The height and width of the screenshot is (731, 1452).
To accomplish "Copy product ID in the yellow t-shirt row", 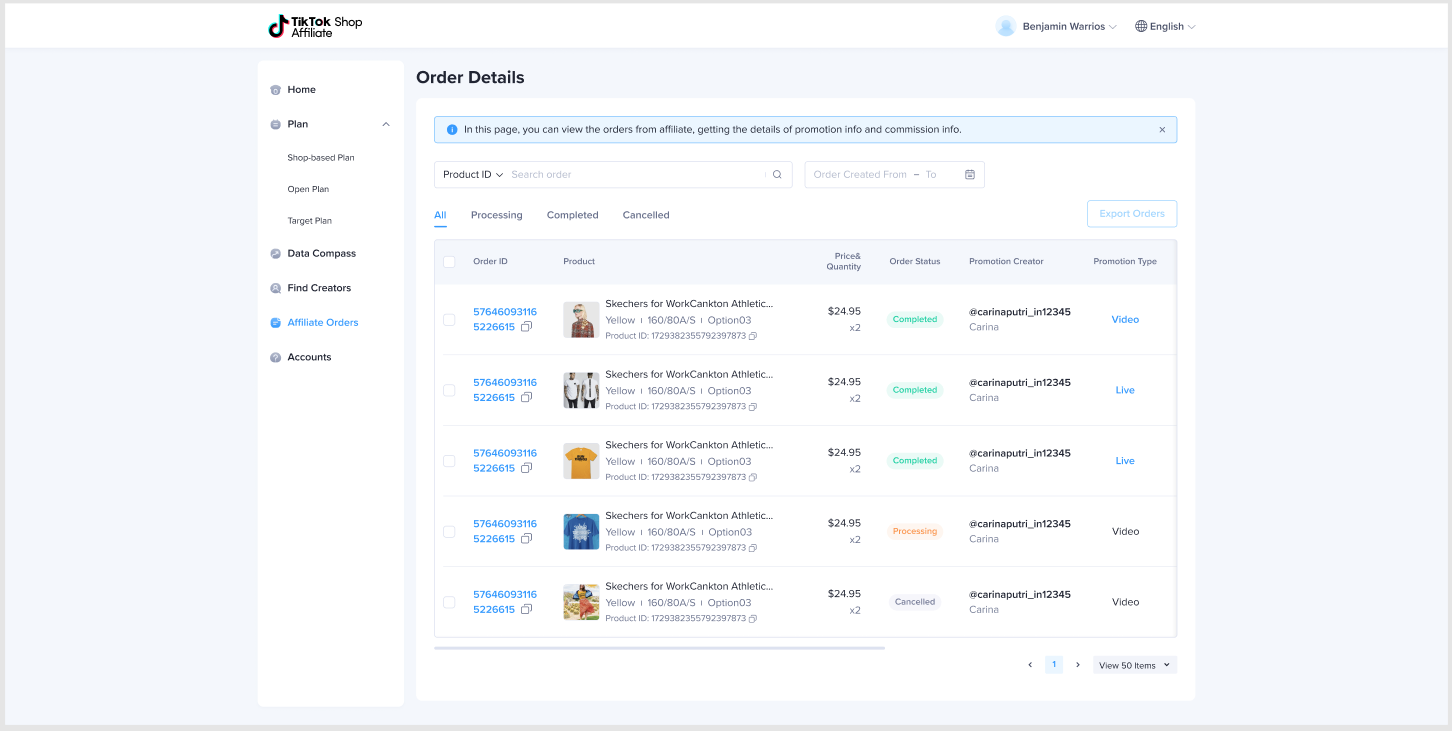I will coord(753,477).
